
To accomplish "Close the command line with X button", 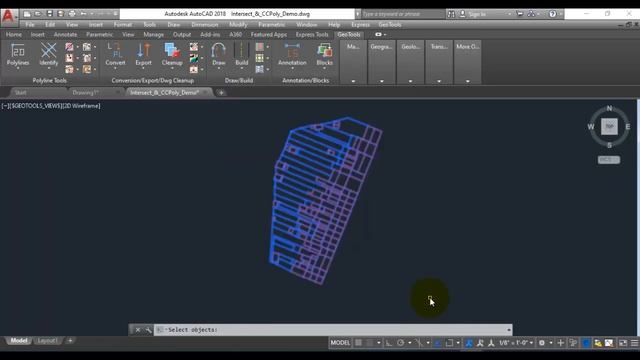I will tap(138, 330).
